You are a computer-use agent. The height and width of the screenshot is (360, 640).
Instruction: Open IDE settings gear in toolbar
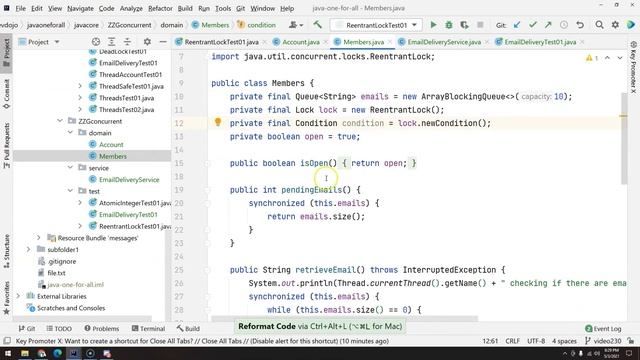615,25
